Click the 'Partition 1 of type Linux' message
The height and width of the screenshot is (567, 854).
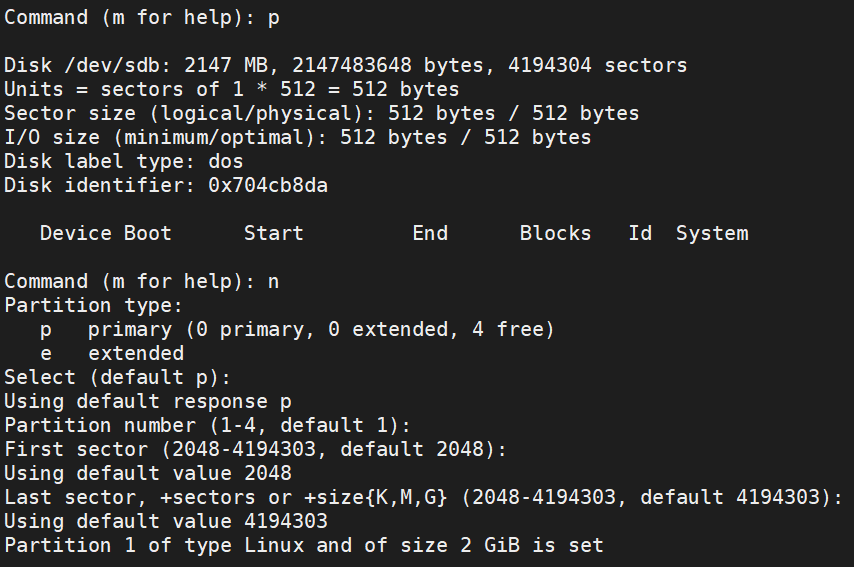pos(304,545)
